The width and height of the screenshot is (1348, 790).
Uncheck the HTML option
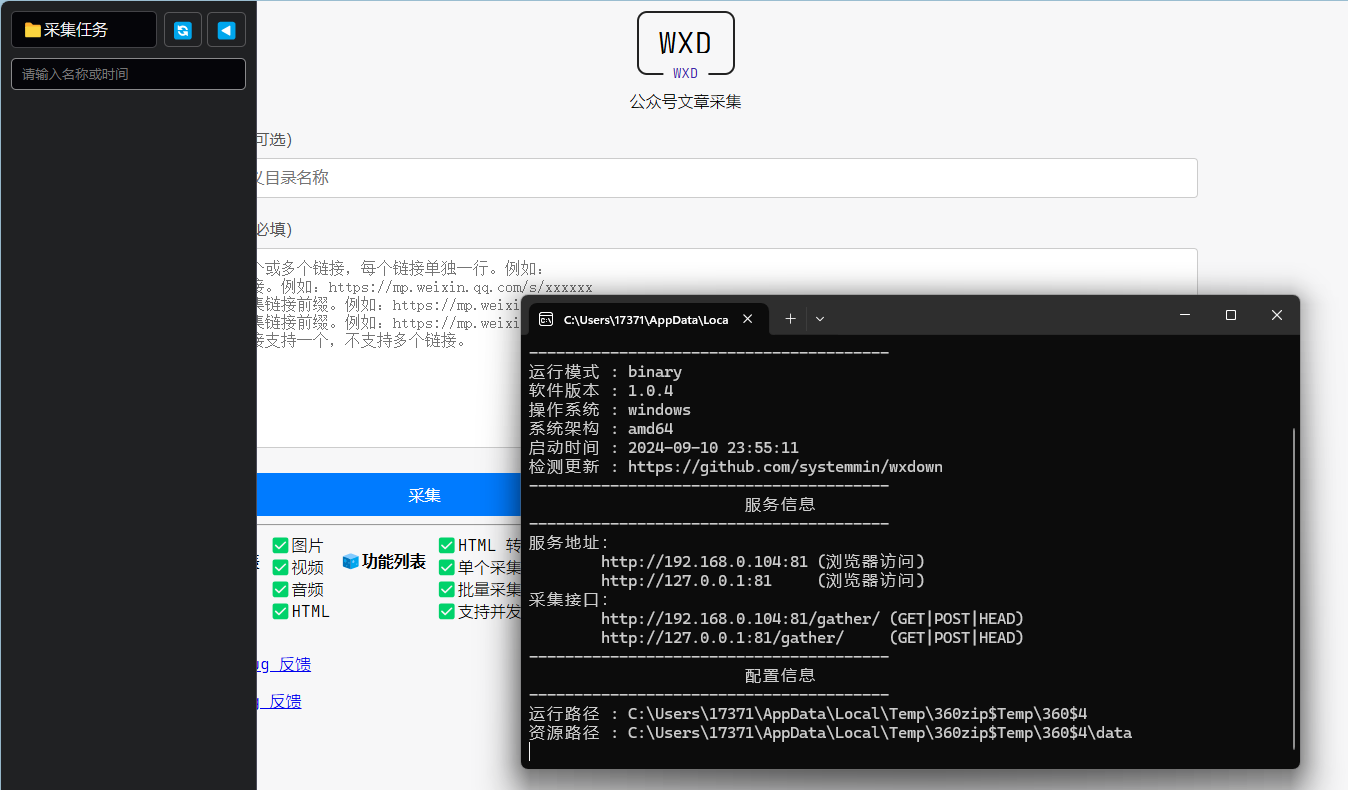280,612
